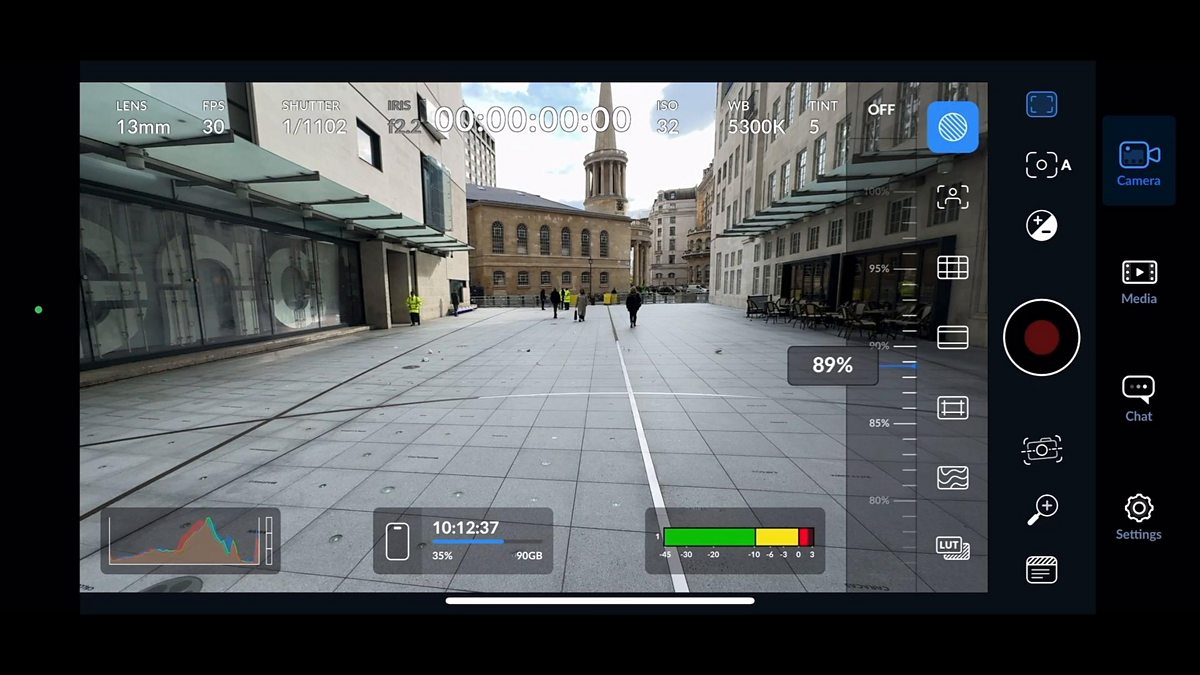Viewport: 1200px width, 675px height.
Task: Toggle the zebra stripes overlay button
Action: coord(952,127)
